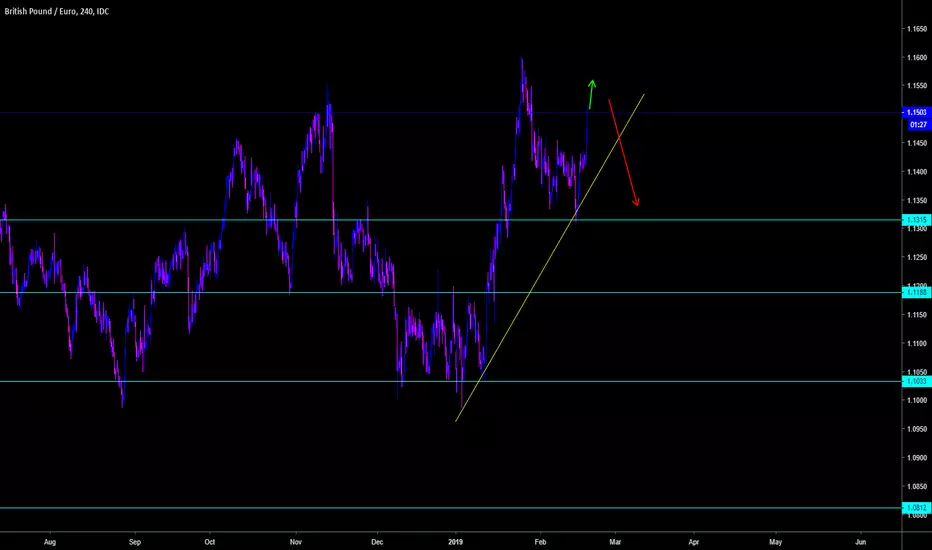The image size is (932, 550).
Task: Select the red downward arrow drawing
Action: click(624, 153)
